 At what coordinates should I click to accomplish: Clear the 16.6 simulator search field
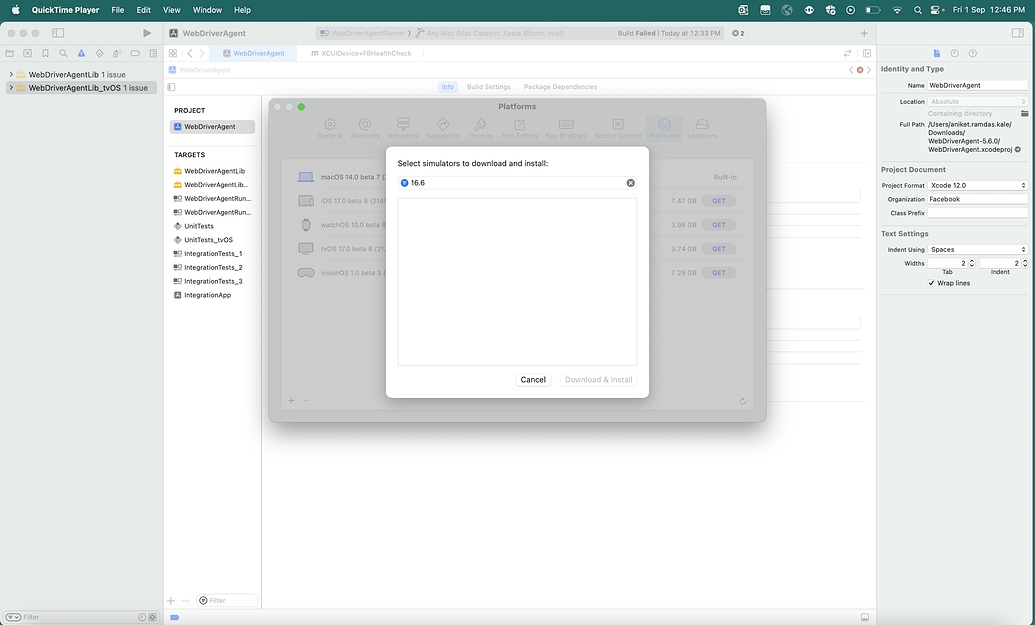tap(630, 183)
